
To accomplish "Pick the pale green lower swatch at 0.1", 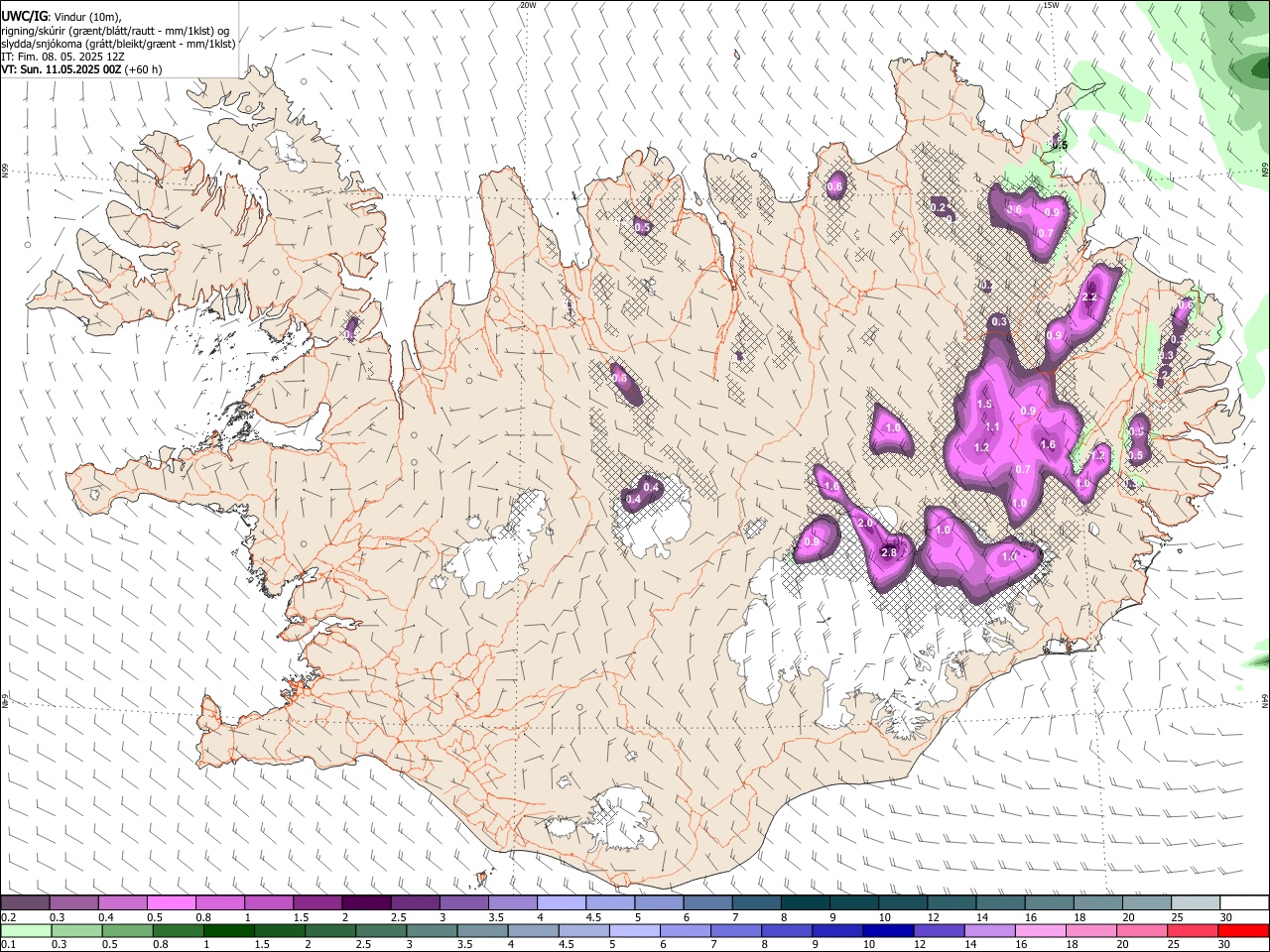I will (x=26, y=931).
